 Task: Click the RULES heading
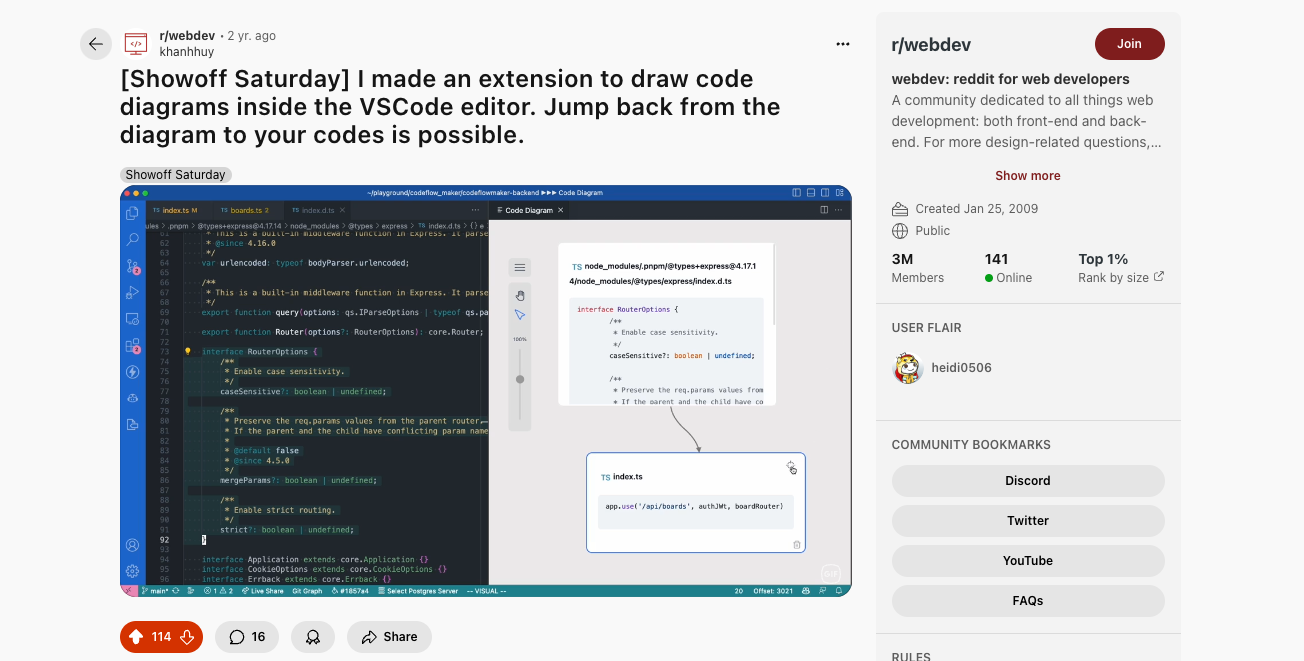pyautogui.click(x=911, y=656)
